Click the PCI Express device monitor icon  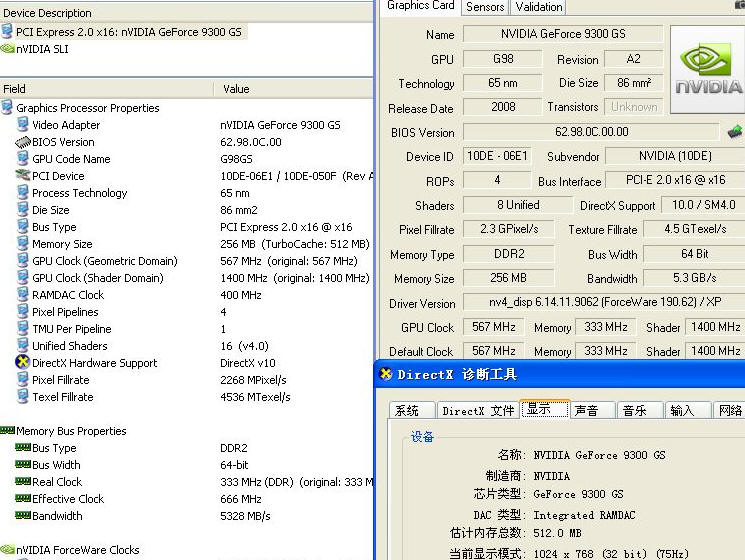click(x=7, y=31)
